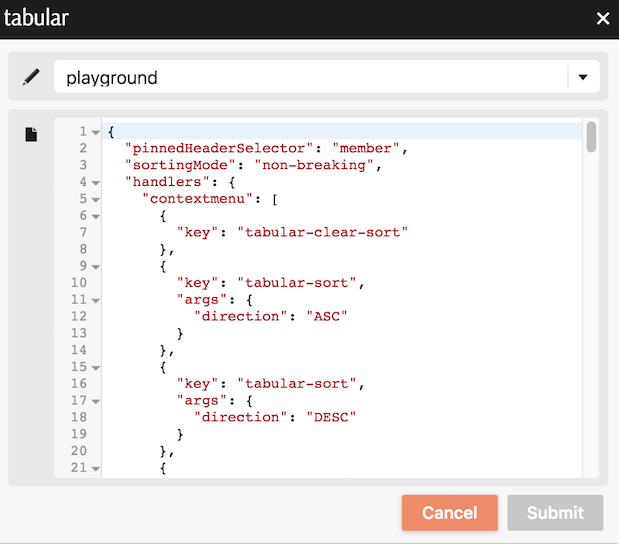Screen dimensions: 619x544
Task: Click "tabular-sort" on line 10
Action: tap(297, 283)
